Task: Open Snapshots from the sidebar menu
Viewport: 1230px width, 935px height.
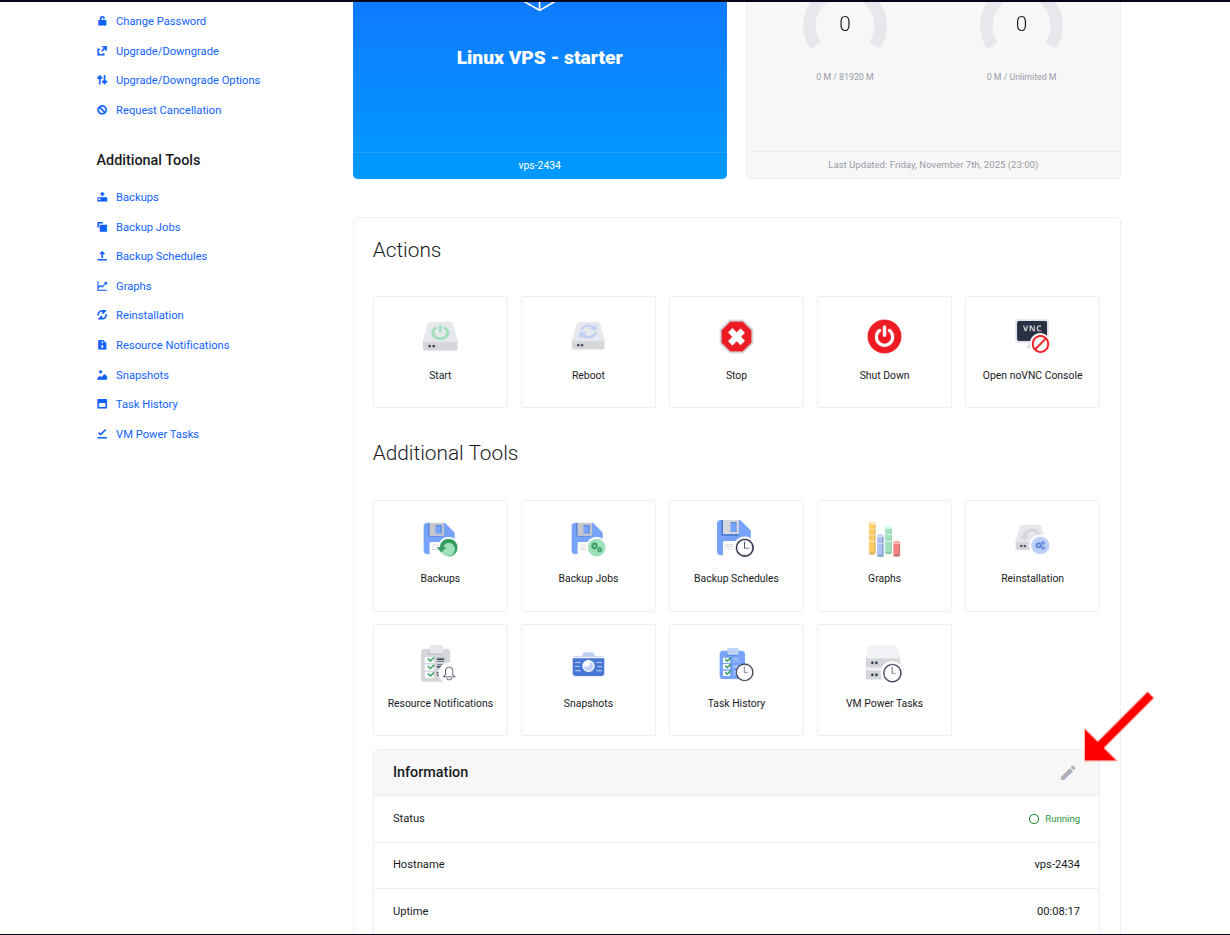Action: pos(140,374)
